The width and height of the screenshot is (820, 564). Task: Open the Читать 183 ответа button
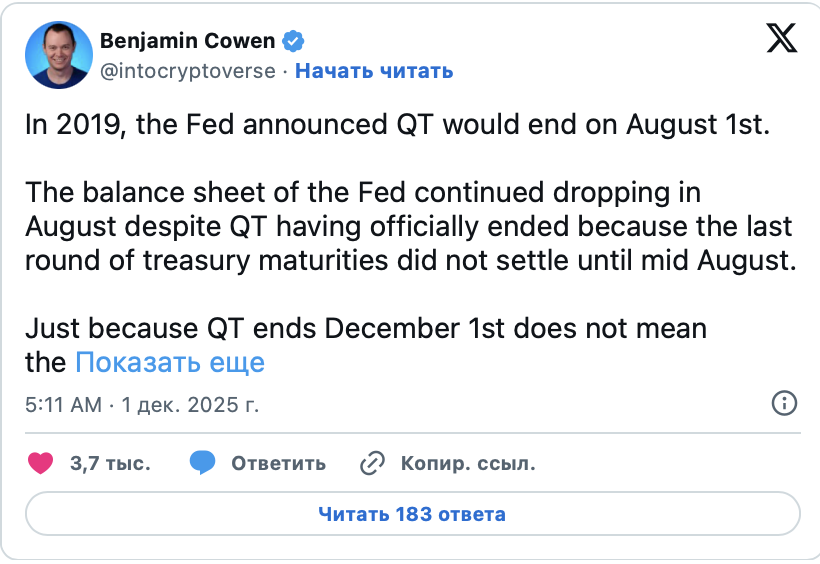click(412, 514)
